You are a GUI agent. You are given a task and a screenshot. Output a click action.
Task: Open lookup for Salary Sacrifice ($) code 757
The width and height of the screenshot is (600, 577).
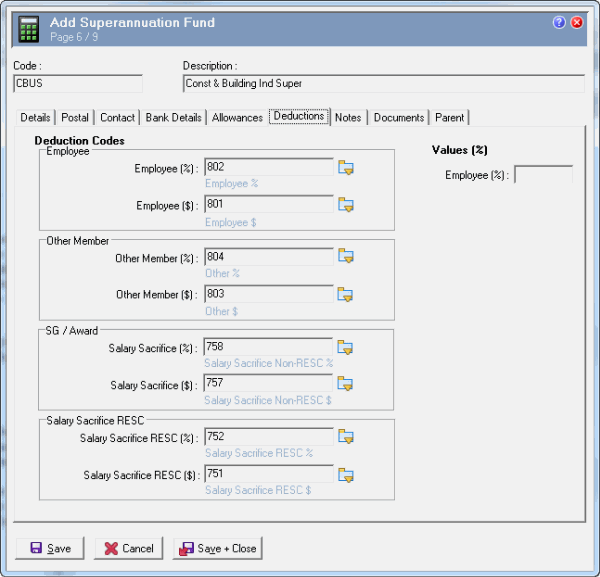click(x=346, y=384)
